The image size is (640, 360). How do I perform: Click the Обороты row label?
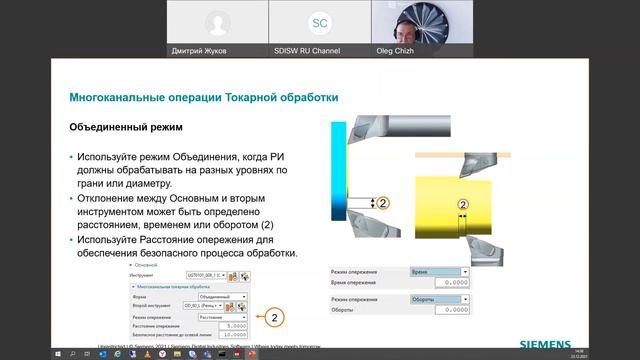point(342,310)
